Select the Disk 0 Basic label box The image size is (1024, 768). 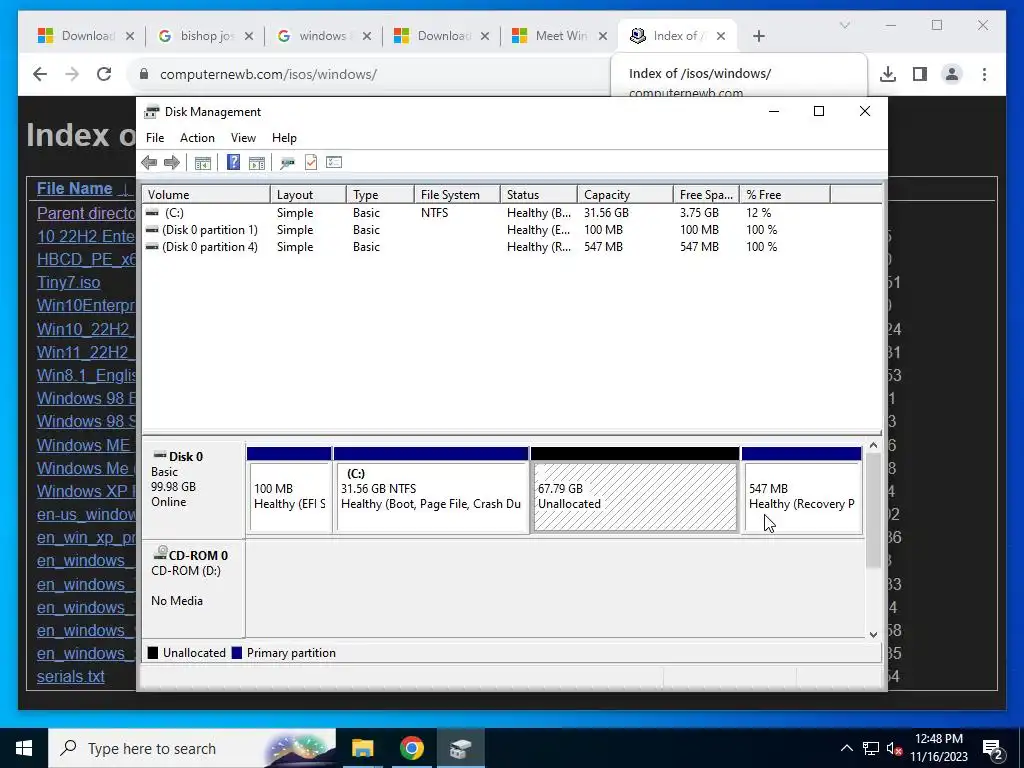pos(193,488)
